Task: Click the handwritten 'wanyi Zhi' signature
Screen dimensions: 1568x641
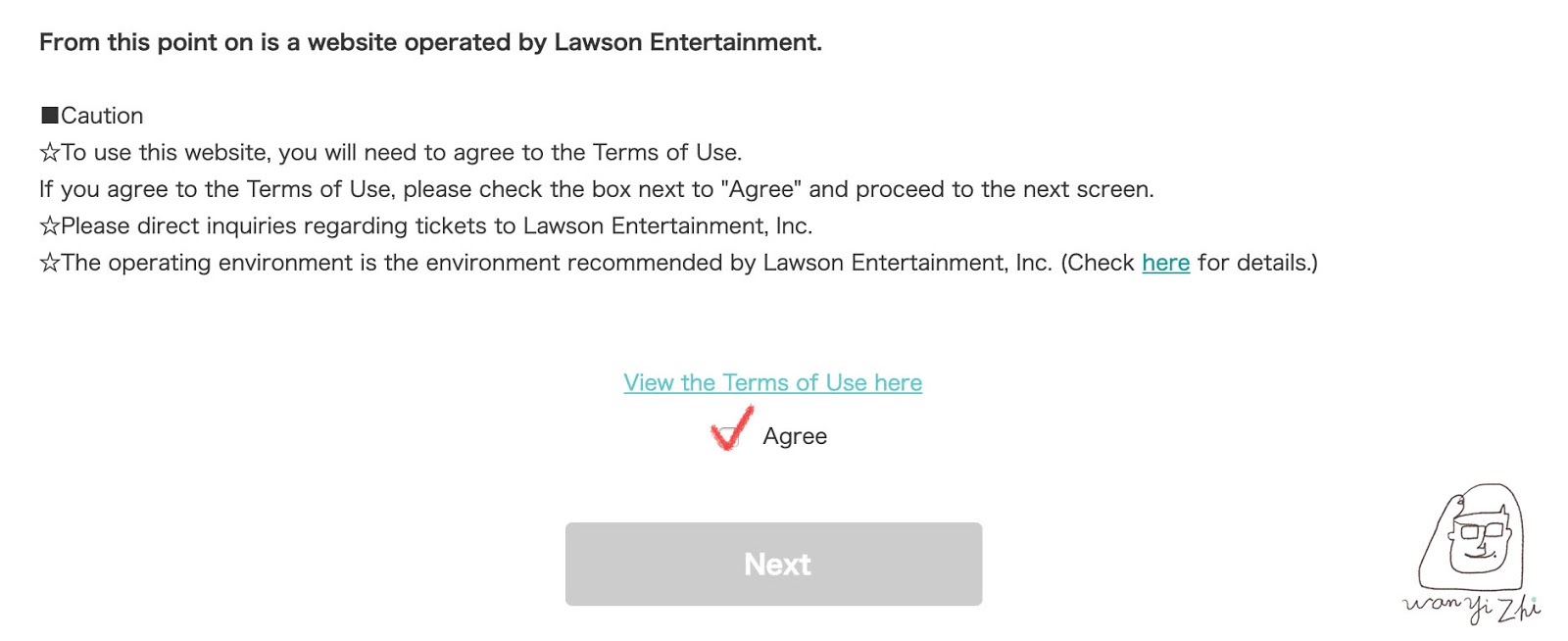Action: (1471, 607)
